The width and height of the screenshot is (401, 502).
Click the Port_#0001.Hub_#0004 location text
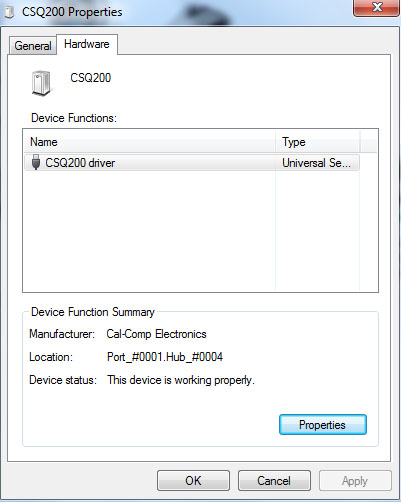(x=165, y=357)
